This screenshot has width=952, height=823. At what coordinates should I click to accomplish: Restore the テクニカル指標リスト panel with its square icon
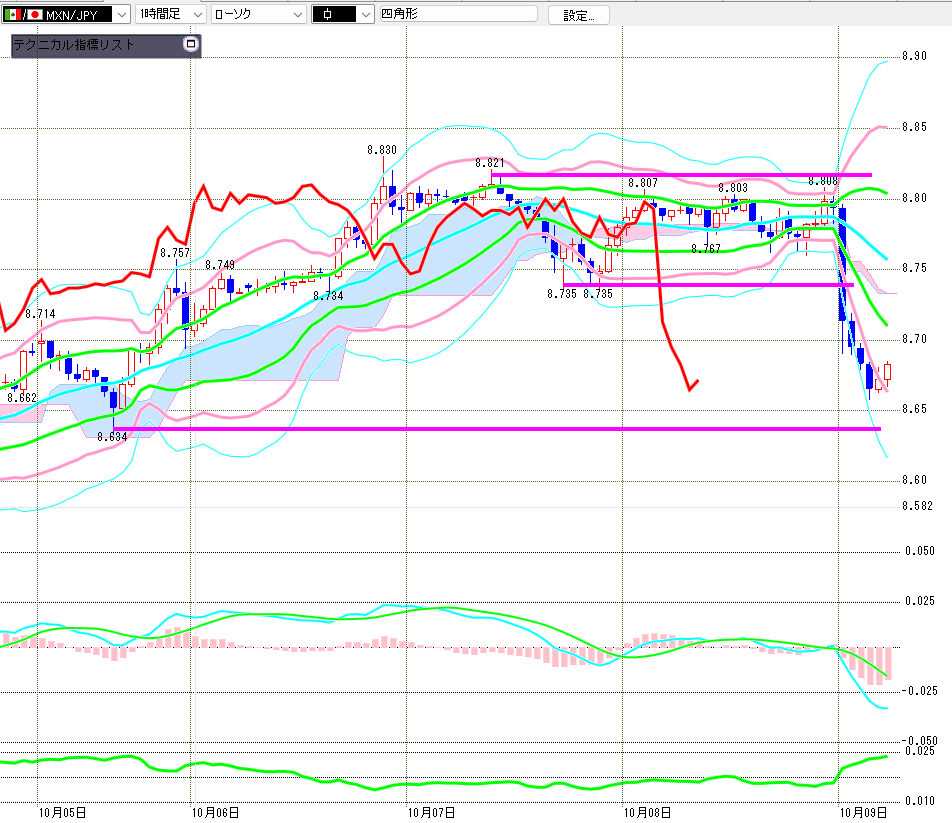pos(191,44)
